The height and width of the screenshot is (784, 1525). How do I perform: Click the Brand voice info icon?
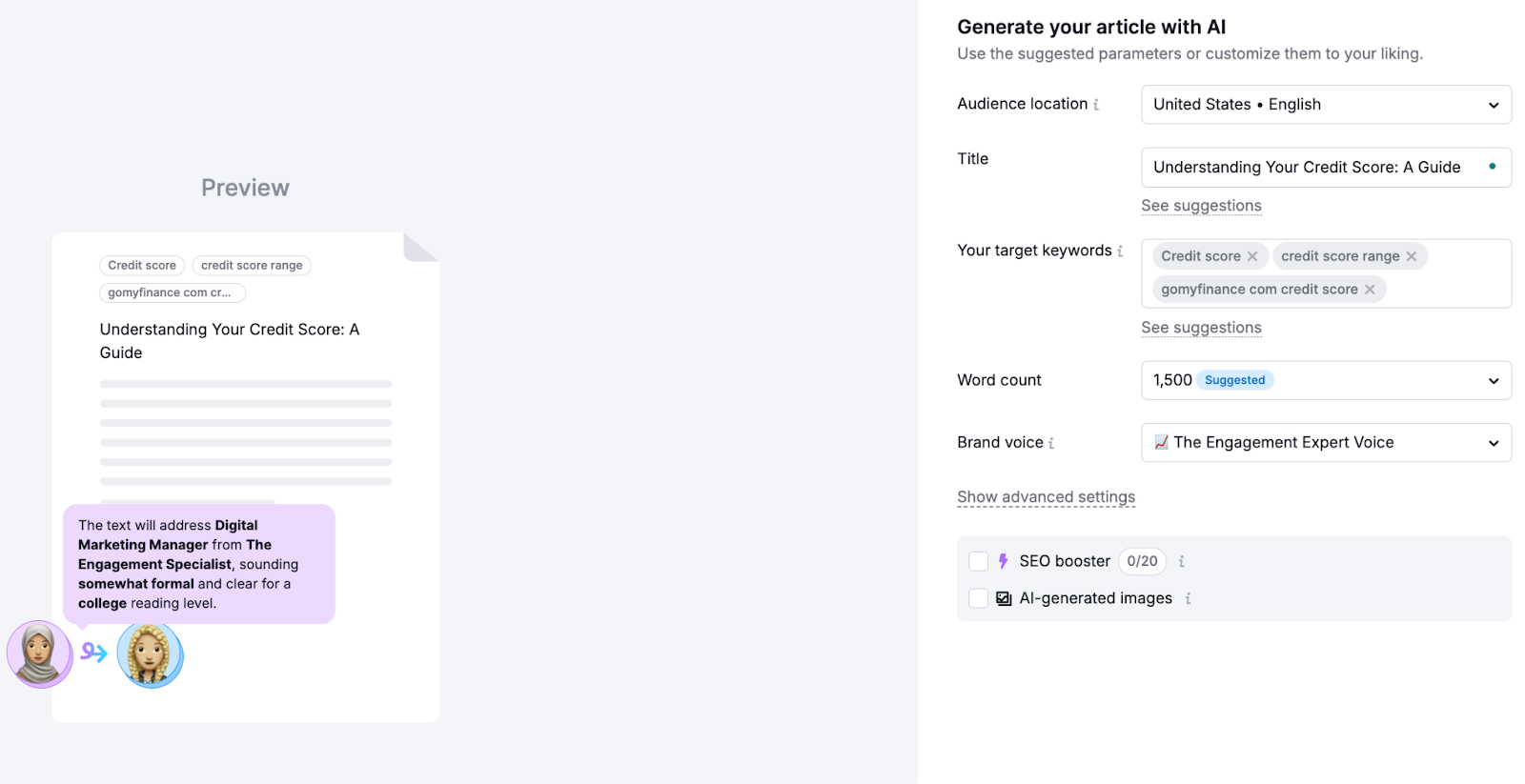coord(1051,443)
